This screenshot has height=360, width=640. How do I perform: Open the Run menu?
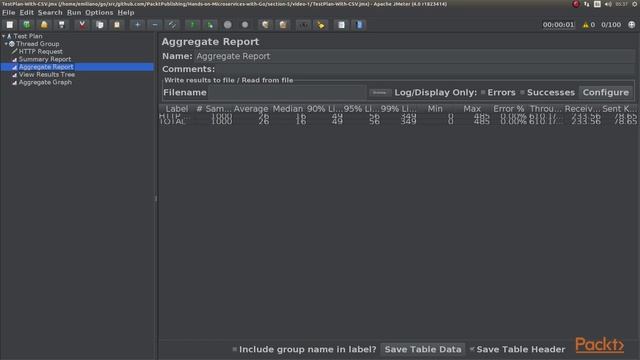(x=74, y=13)
